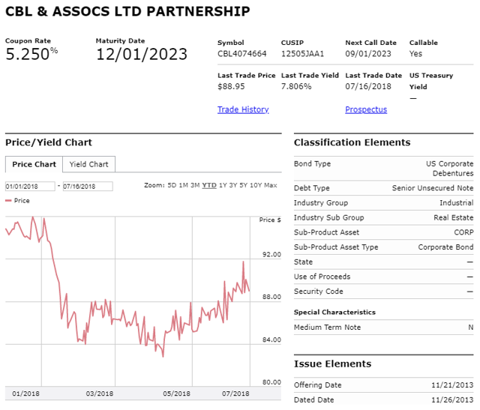Click the 03/2018 axis label
480x410 pixels.
[99, 394]
